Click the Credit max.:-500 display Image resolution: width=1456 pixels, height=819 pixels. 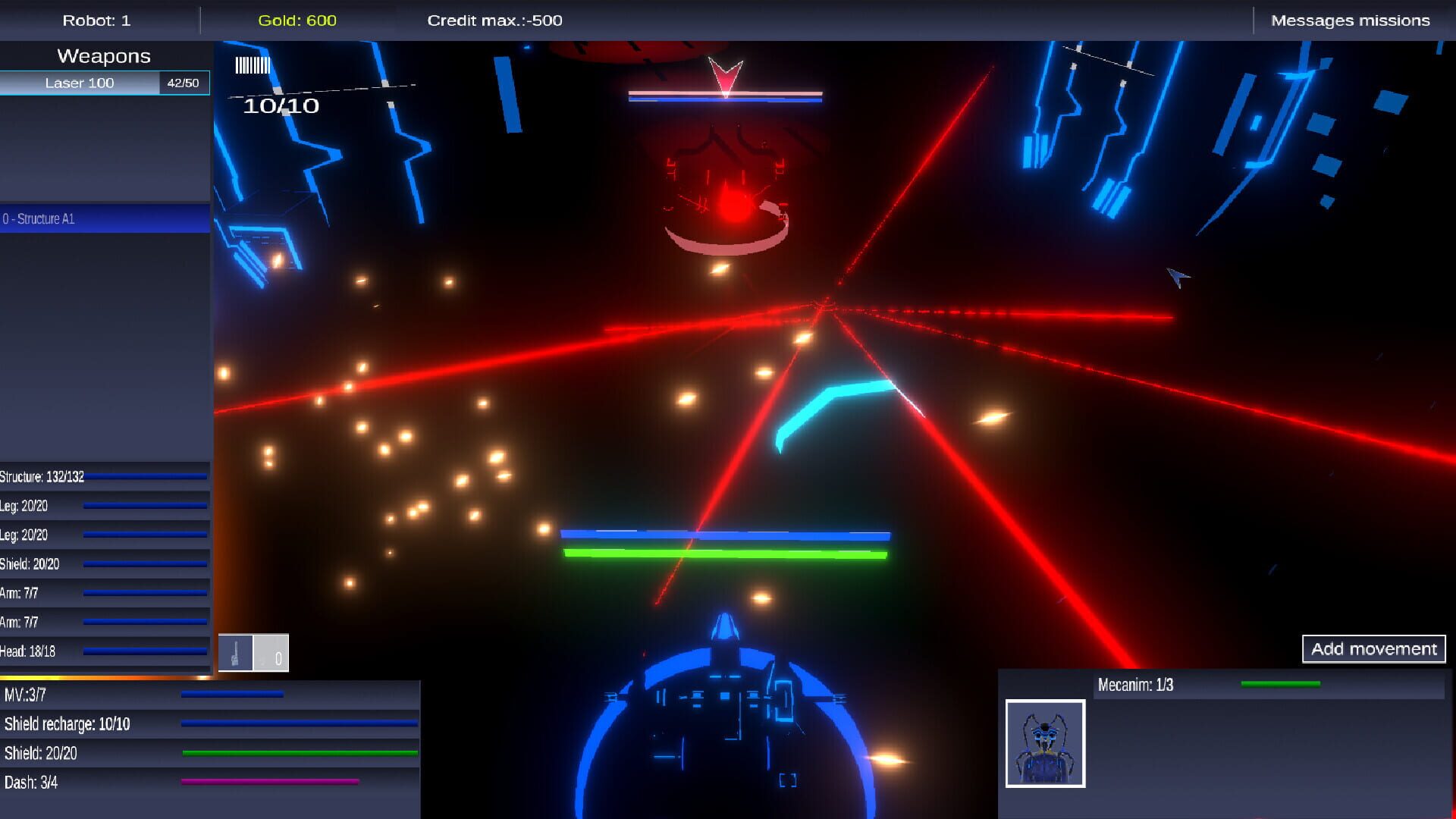coord(494,20)
